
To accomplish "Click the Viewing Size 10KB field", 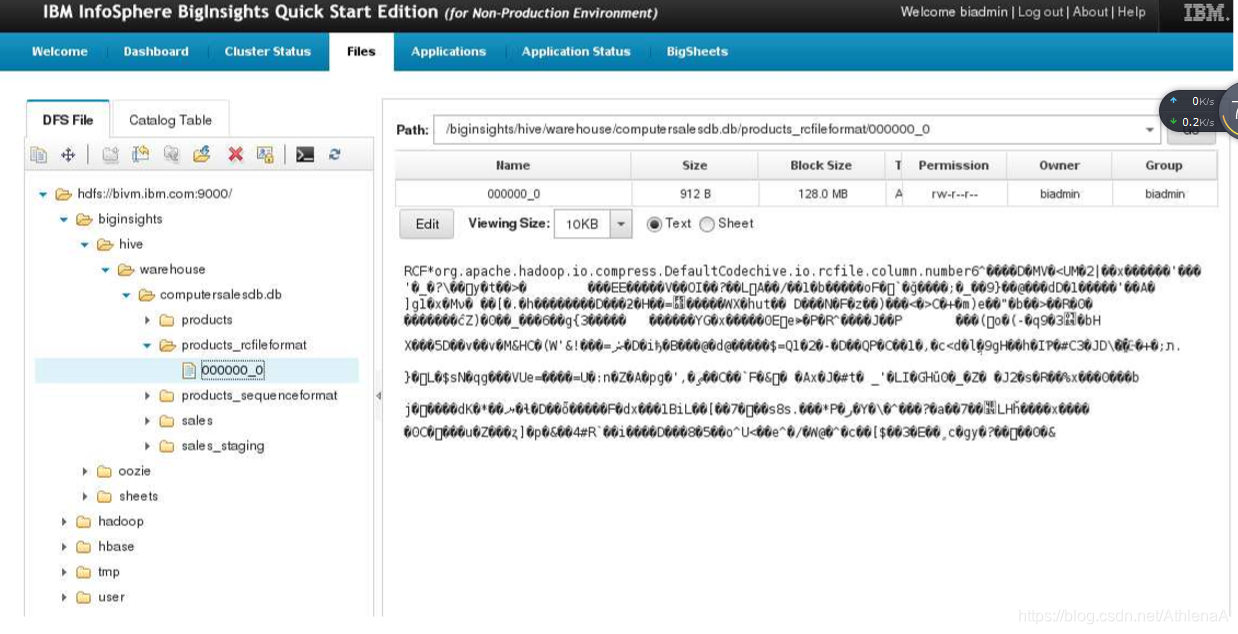I will pyautogui.click(x=583, y=224).
